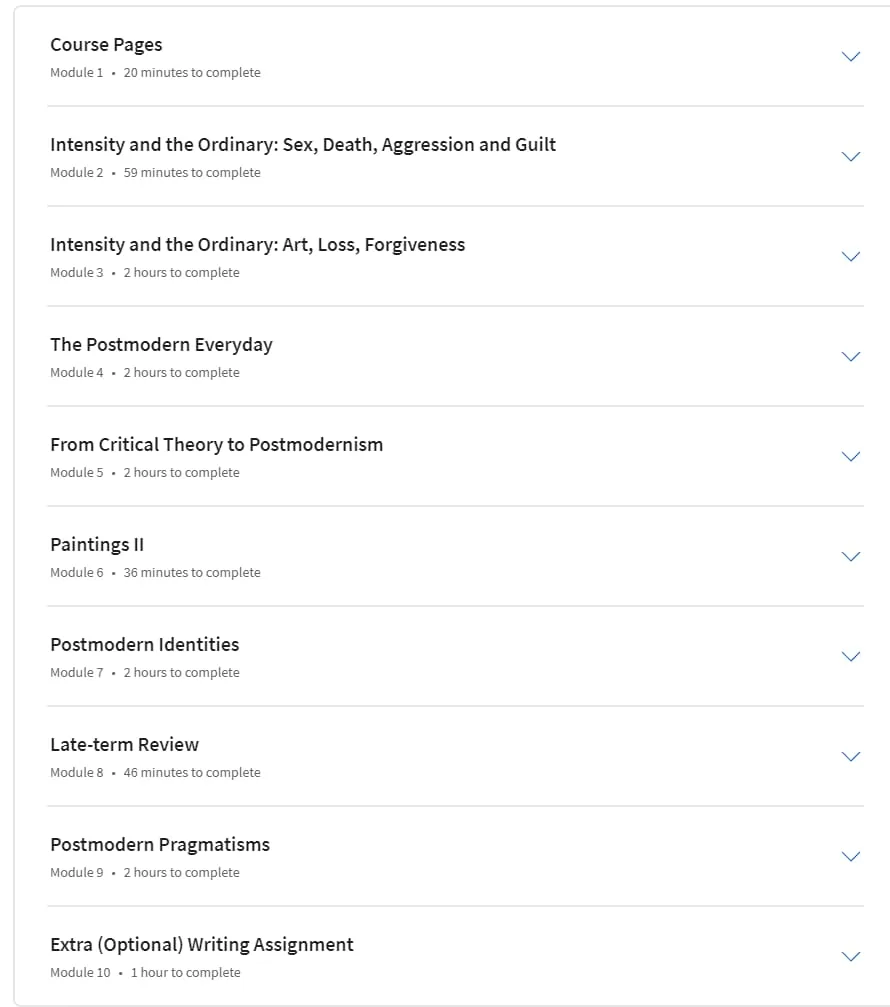This screenshot has height=1007, width=890.
Task: Click From Critical Theory to Postmodernism heading
Action: pyautogui.click(x=216, y=444)
